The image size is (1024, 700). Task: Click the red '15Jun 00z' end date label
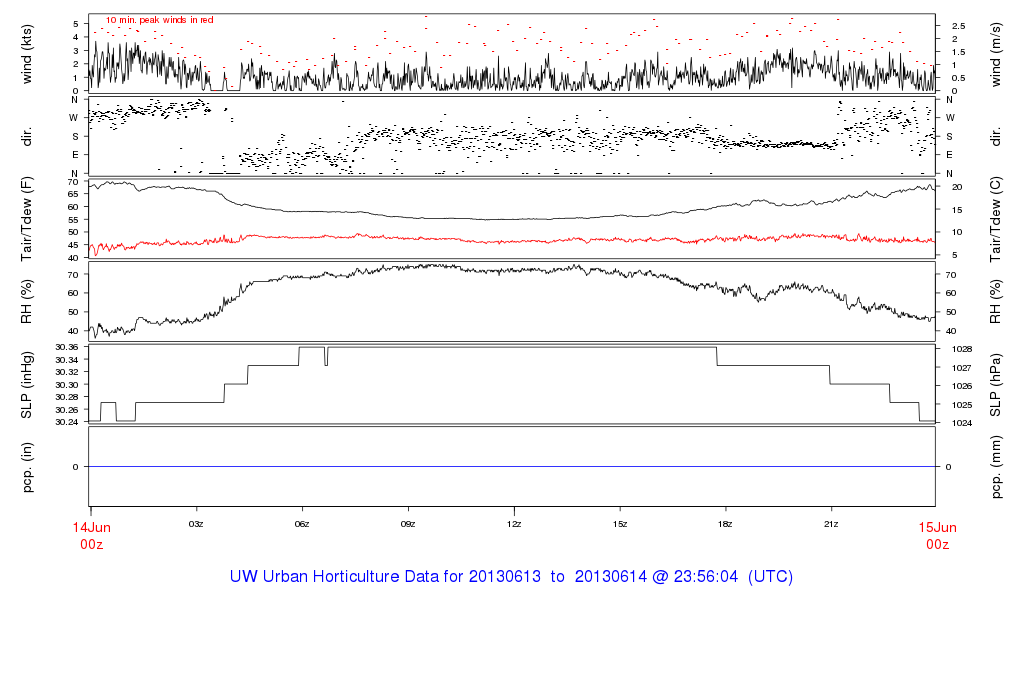tap(937, 535)
